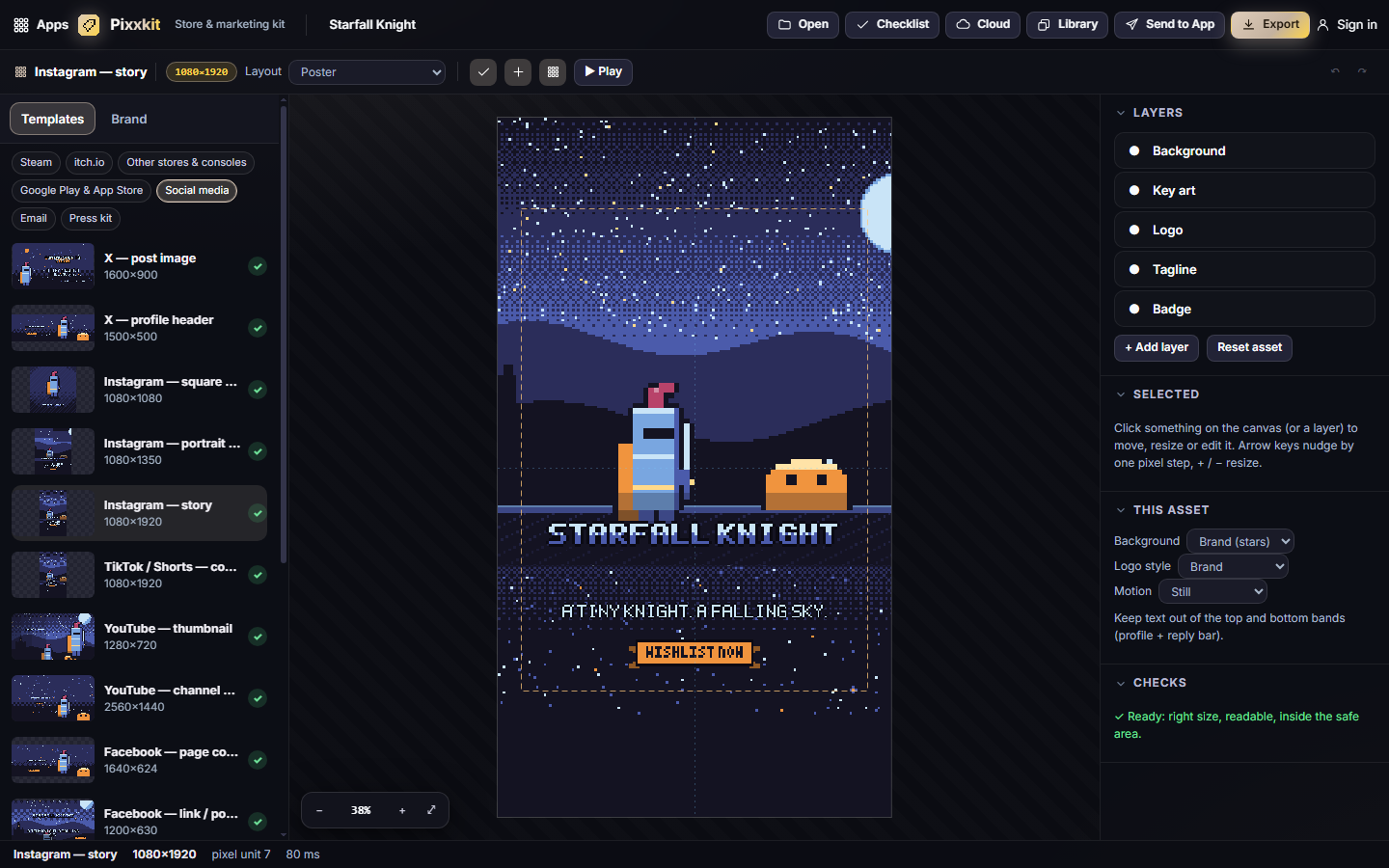Open the Logo style dropdown
This screenshot has width=1389, height=868.
click(x=1233, y=567)
